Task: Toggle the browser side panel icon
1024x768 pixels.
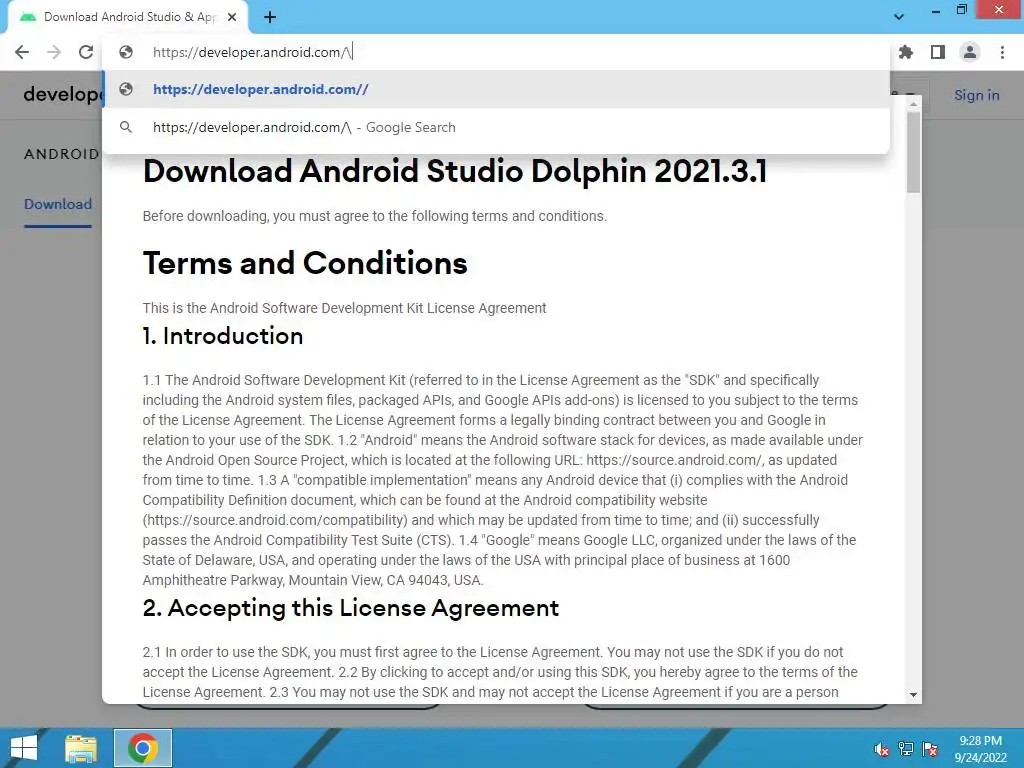Action: [938, 52]
